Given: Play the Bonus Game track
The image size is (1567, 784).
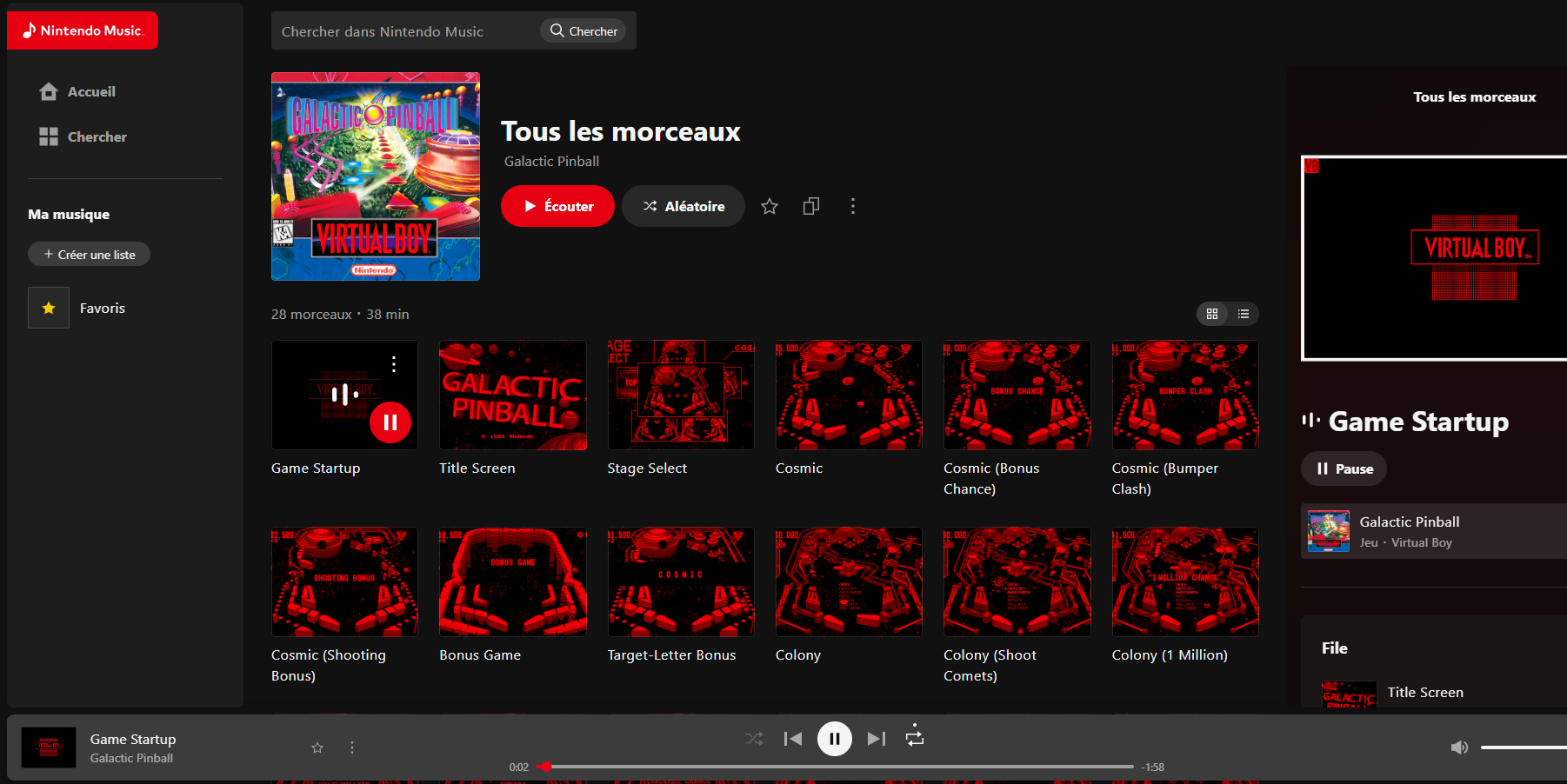Looking at the screenshot, I should pyautogui.click(x=513, y=581).
